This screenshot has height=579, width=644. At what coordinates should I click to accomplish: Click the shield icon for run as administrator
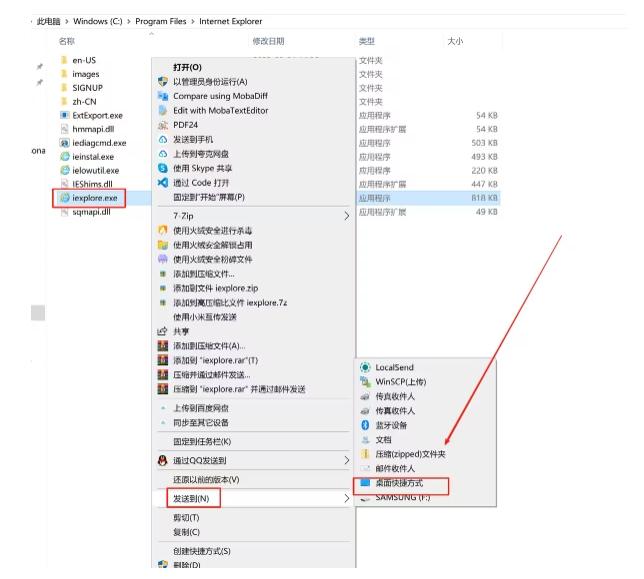click(x=163, y=82)
